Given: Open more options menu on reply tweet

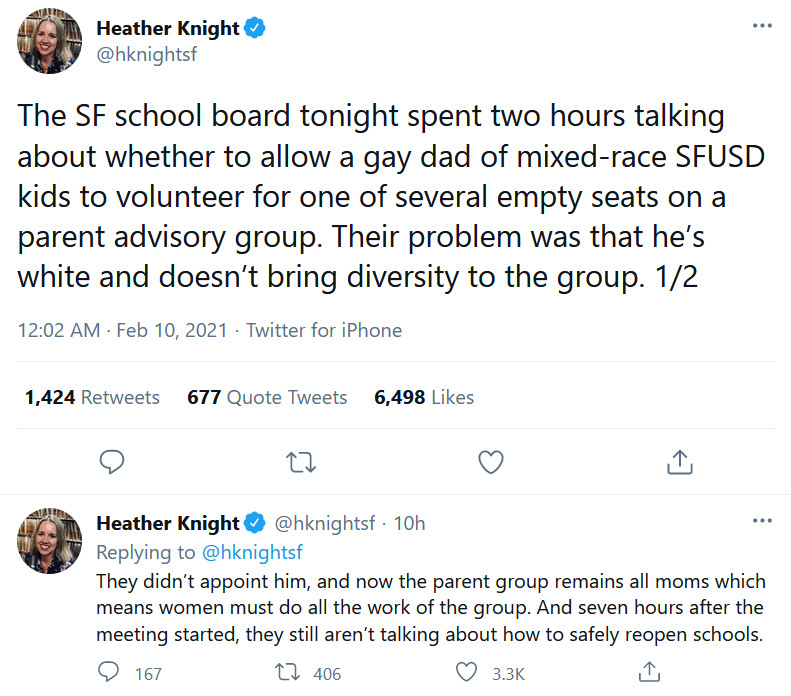Looking at the screenshot, I should pos(762,521).
